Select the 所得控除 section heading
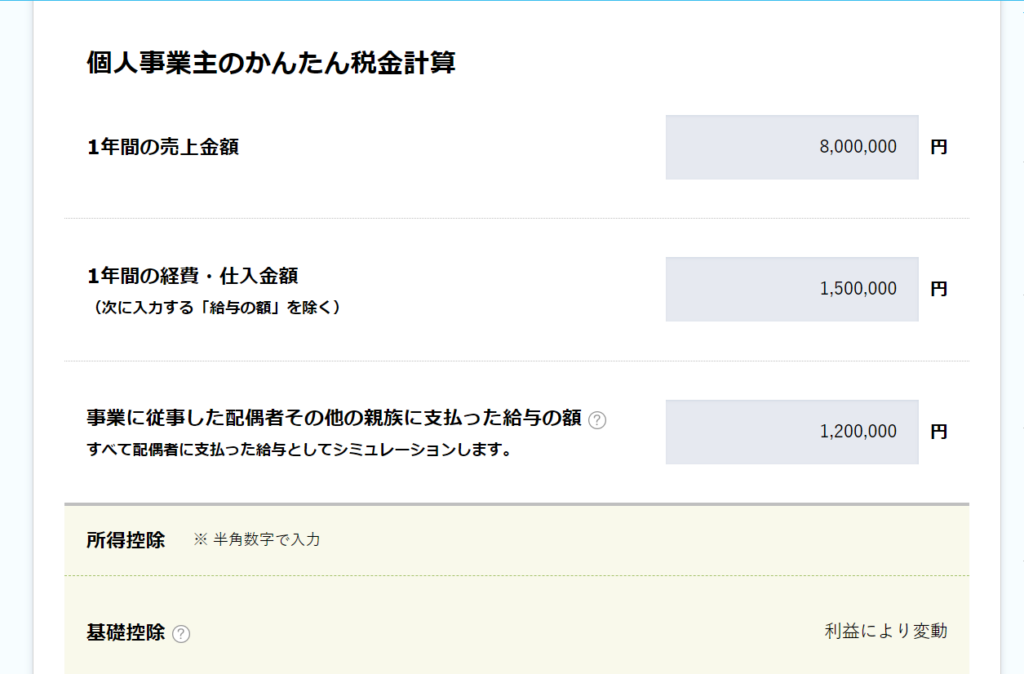 125,540
